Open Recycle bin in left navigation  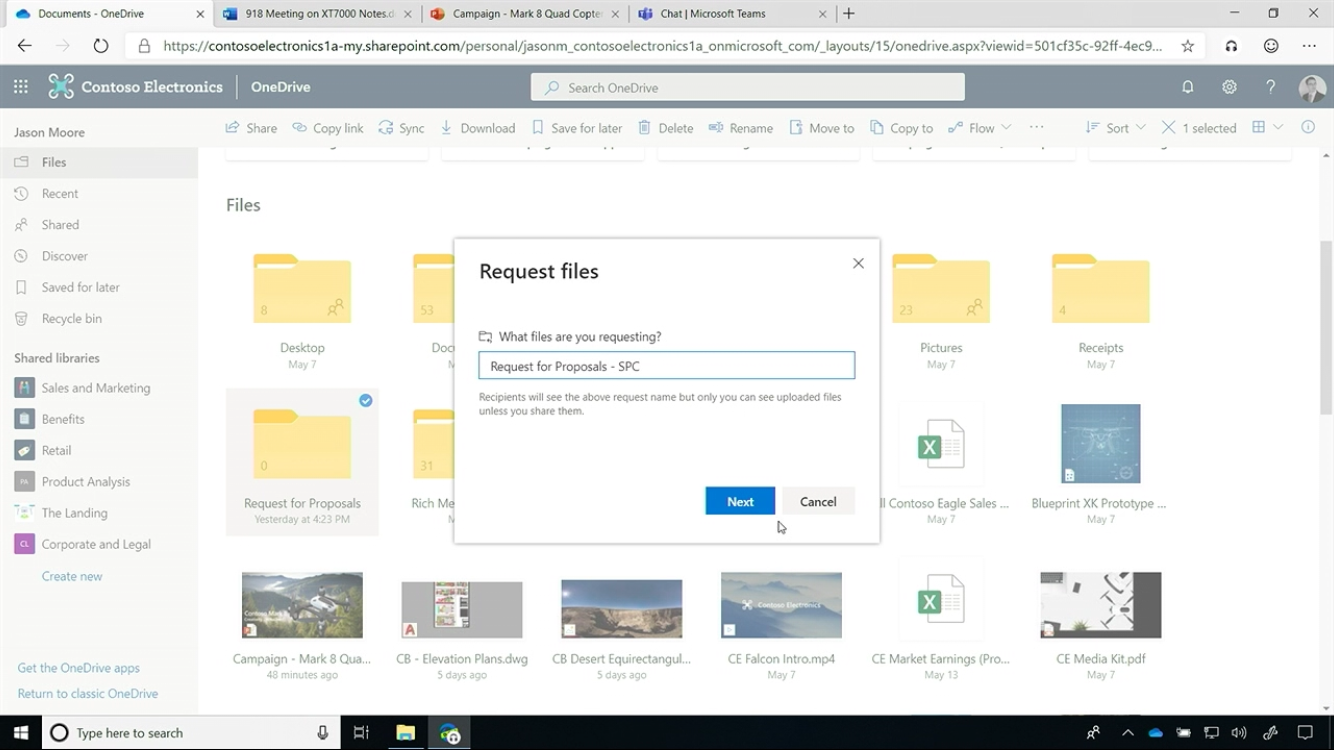pos(71,318)
